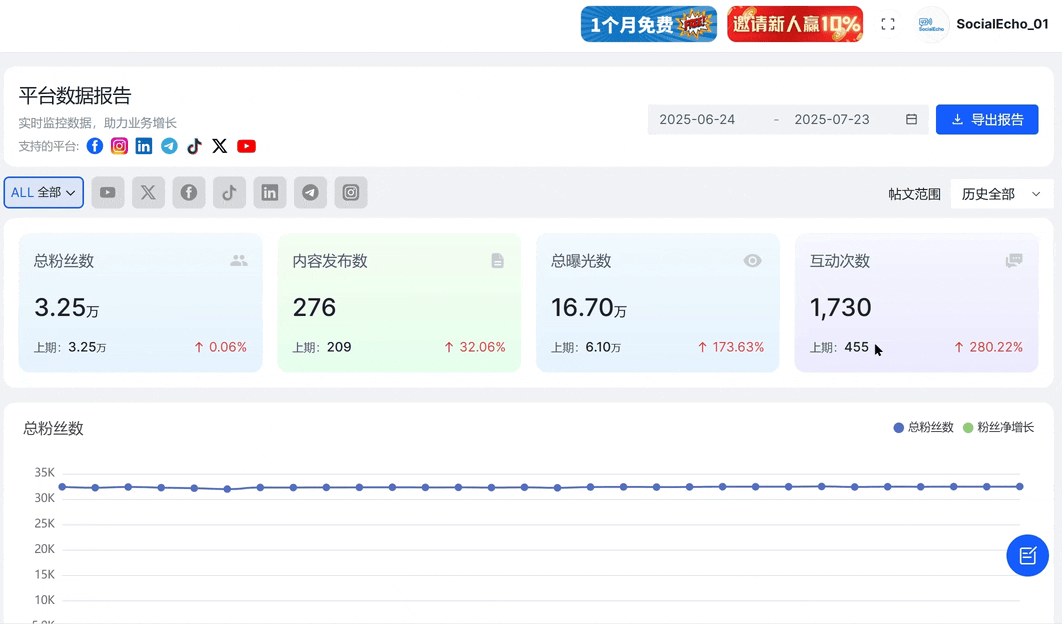Open the SocialEcho_01 account menu
This screenshot has height=624, width=1062.
tap(984, 24)
